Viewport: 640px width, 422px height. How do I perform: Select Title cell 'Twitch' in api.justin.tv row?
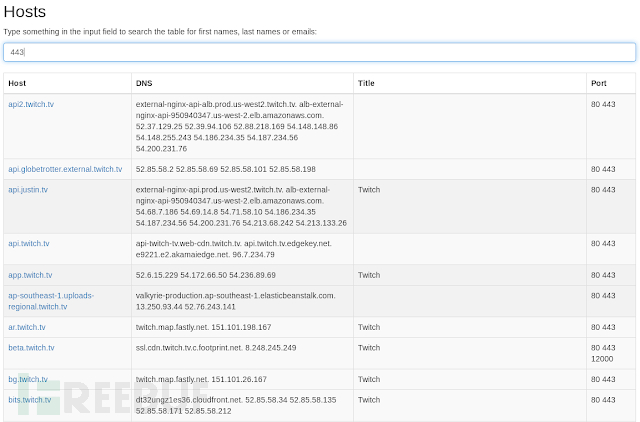point(470,207)
